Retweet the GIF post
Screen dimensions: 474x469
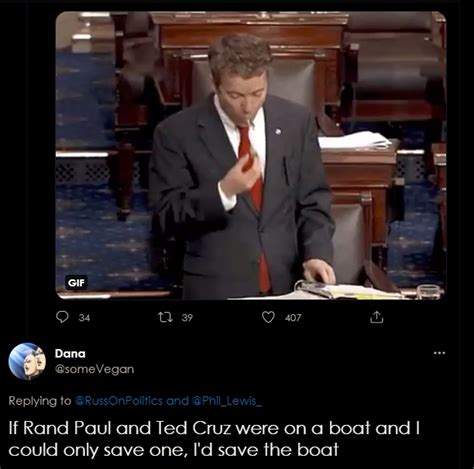pos(165,317)
